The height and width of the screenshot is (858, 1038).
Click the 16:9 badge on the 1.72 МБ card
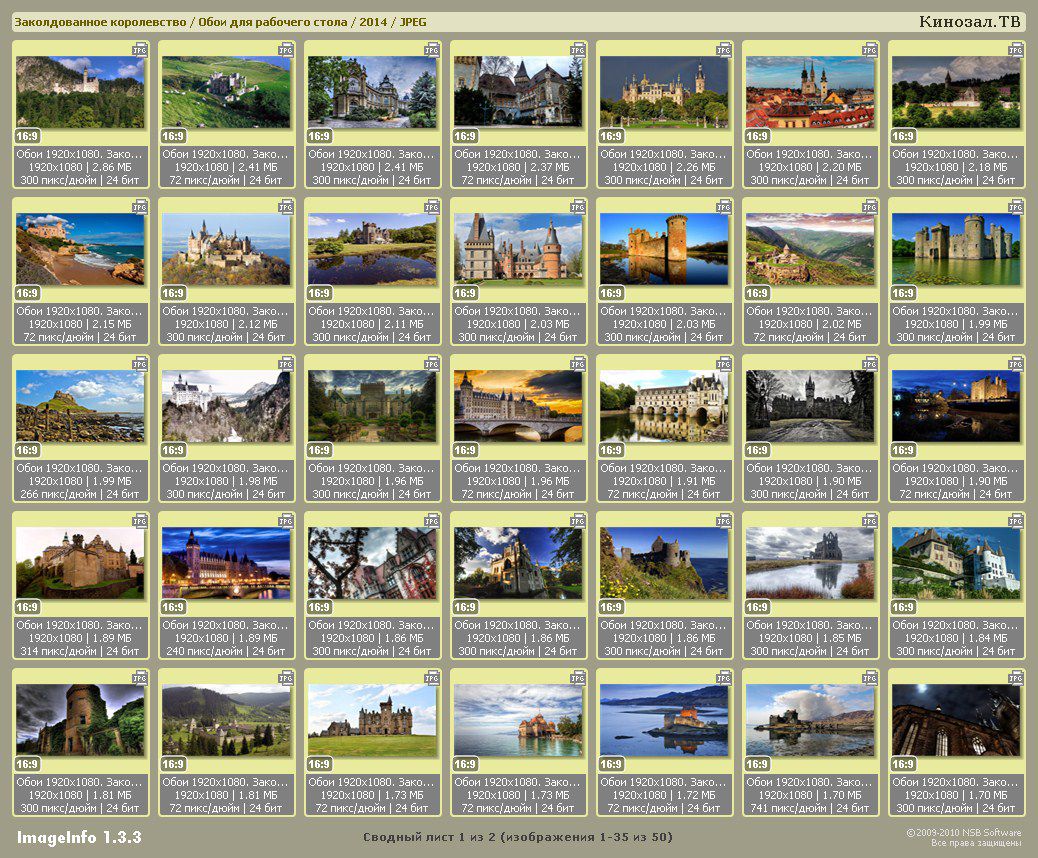pyautogui.click(x=611, y=764)
